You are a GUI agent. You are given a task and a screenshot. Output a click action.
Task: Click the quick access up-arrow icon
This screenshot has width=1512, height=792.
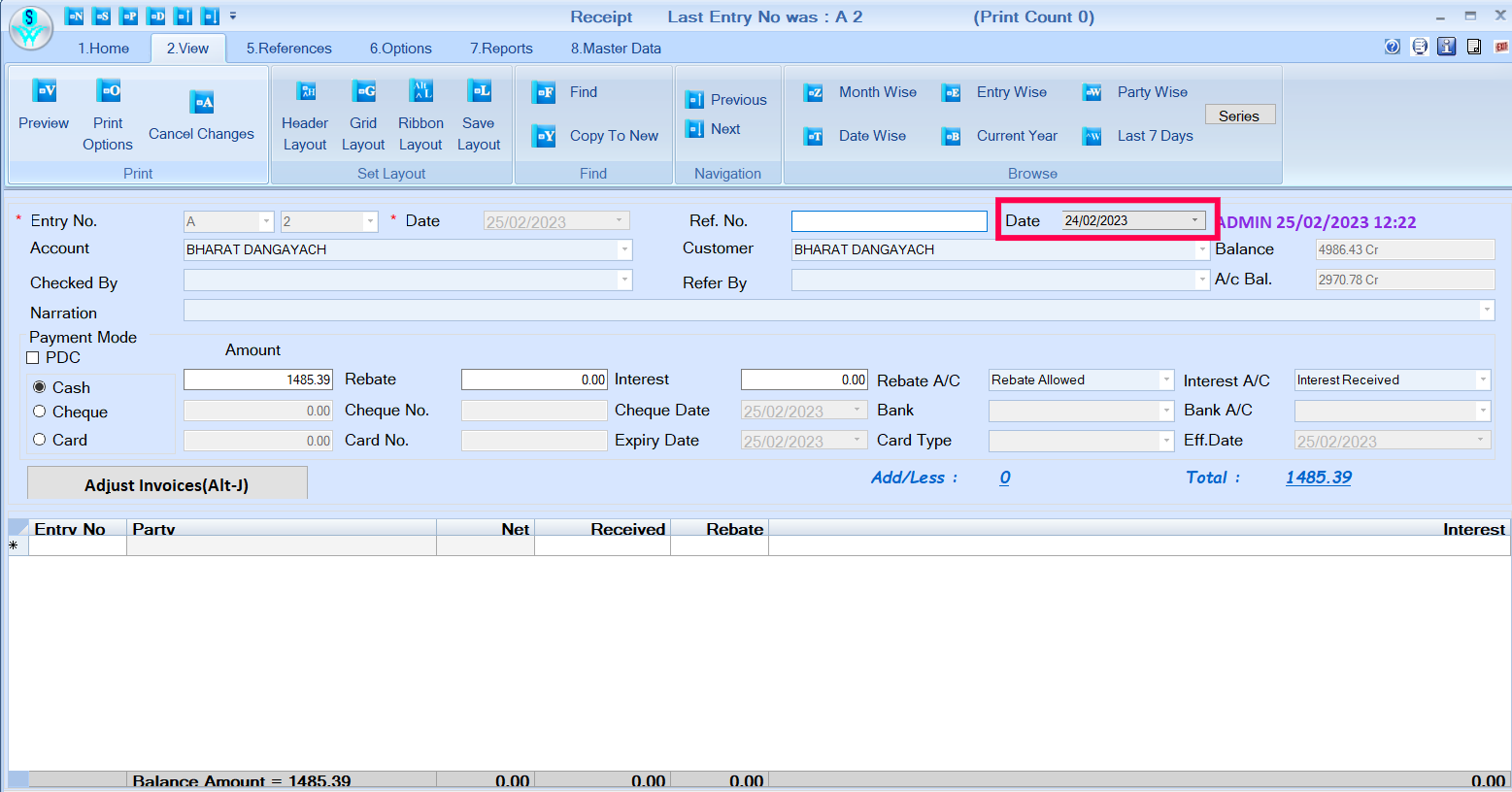pos(184,16)
